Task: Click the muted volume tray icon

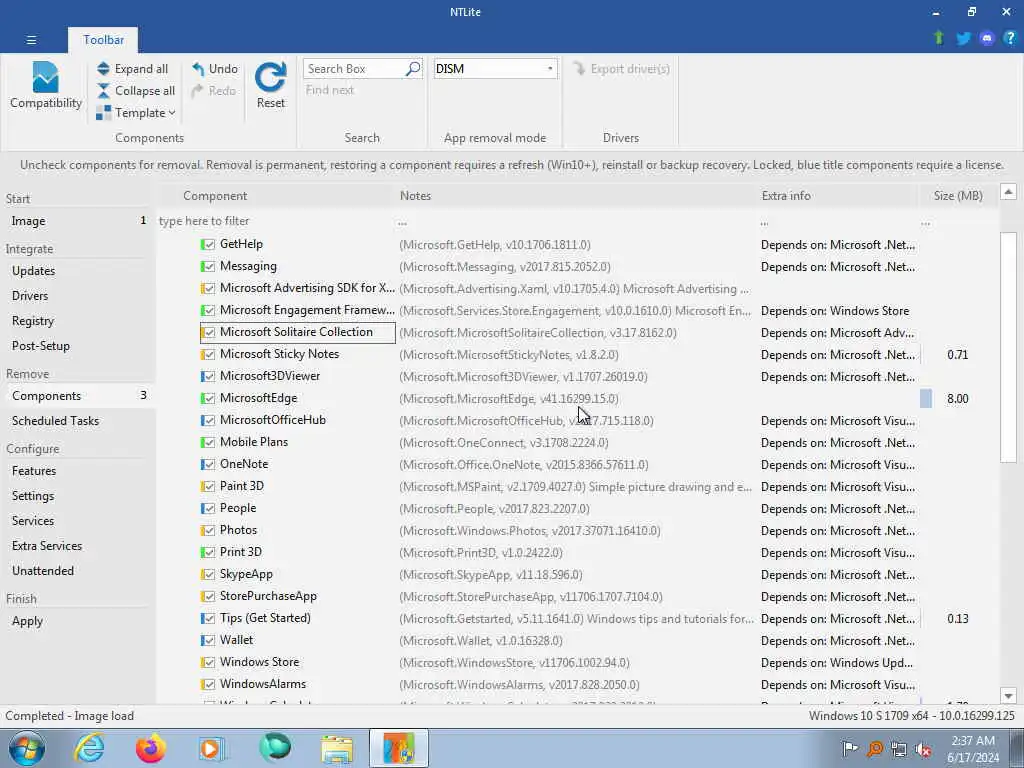Action: pyautogui.click(x=923, y=750)
